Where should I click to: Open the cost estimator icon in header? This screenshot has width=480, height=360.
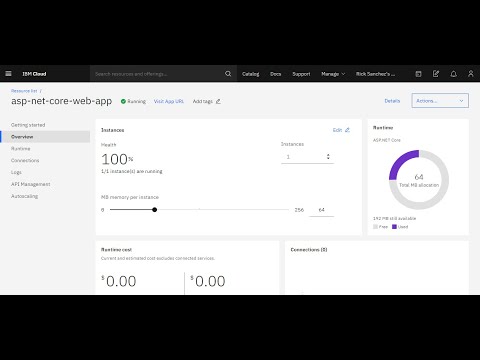coord(418,74)
